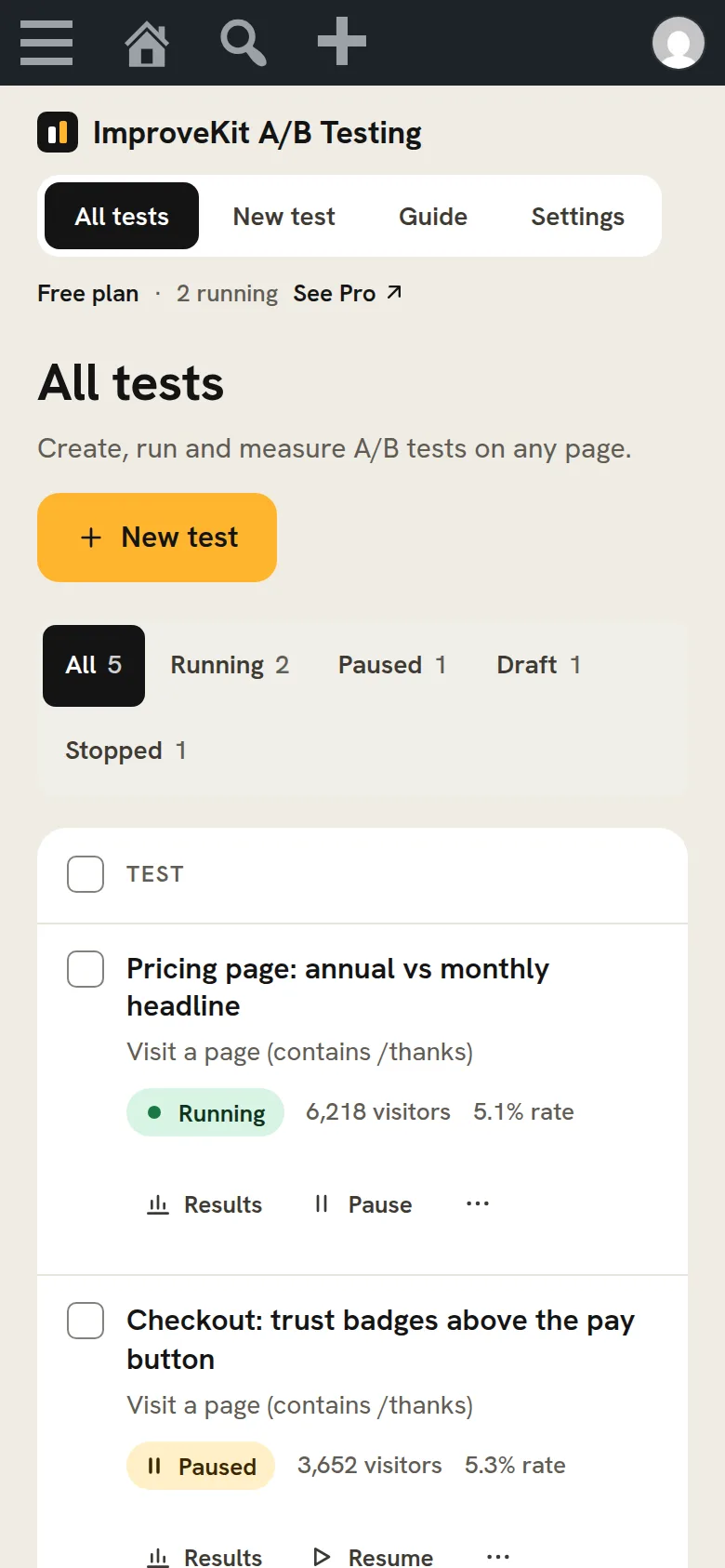
Task: Open the hamburger menu
Action: [x=46, y=43]
